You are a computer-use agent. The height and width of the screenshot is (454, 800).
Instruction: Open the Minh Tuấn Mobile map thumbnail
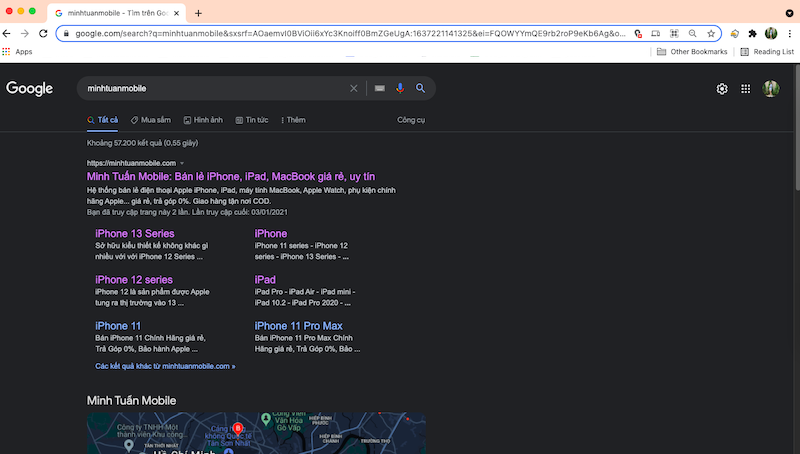(256, 433)
